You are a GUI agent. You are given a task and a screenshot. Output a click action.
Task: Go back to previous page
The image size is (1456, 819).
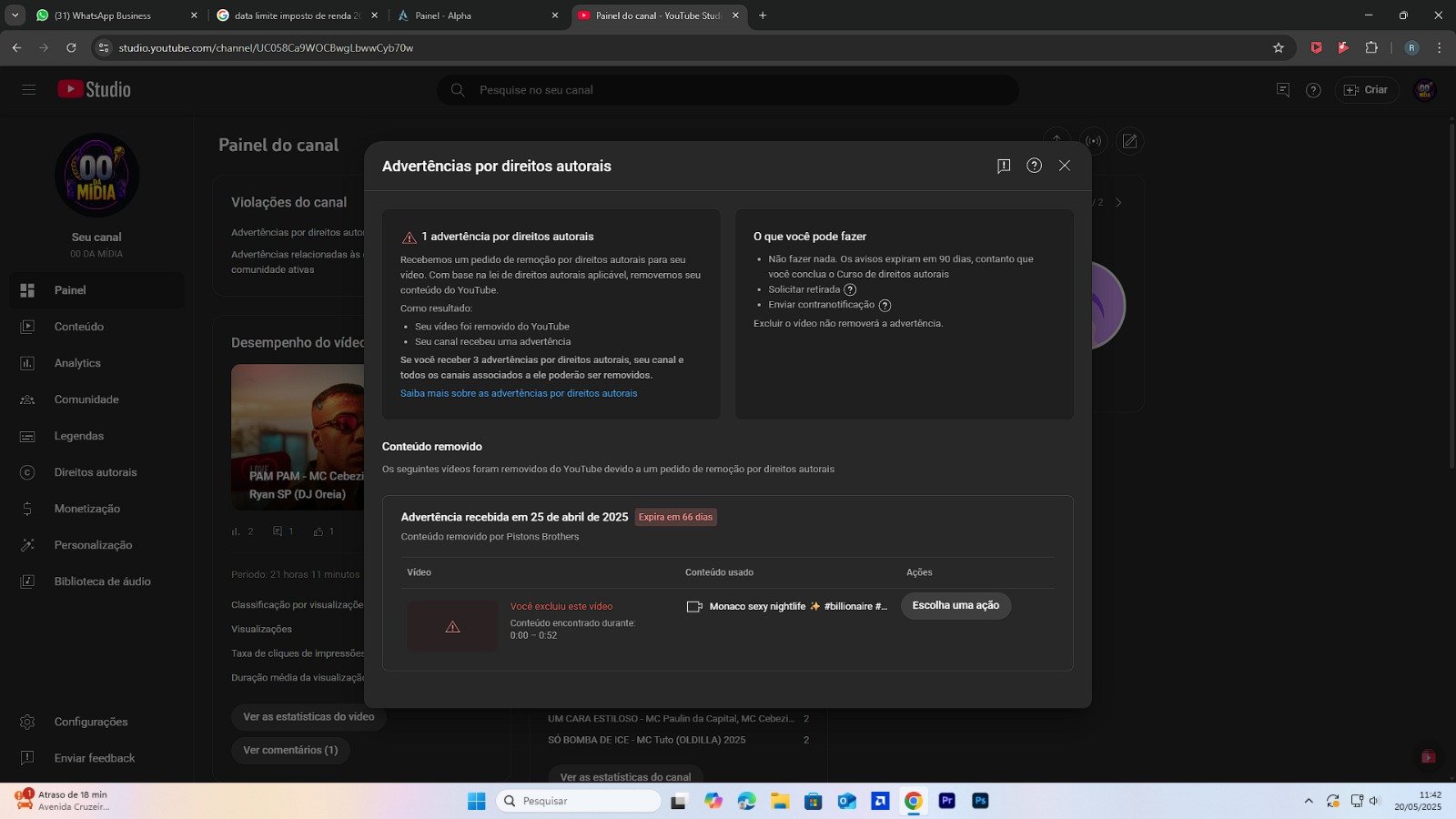pyautogui.click(x=16, y=47)
